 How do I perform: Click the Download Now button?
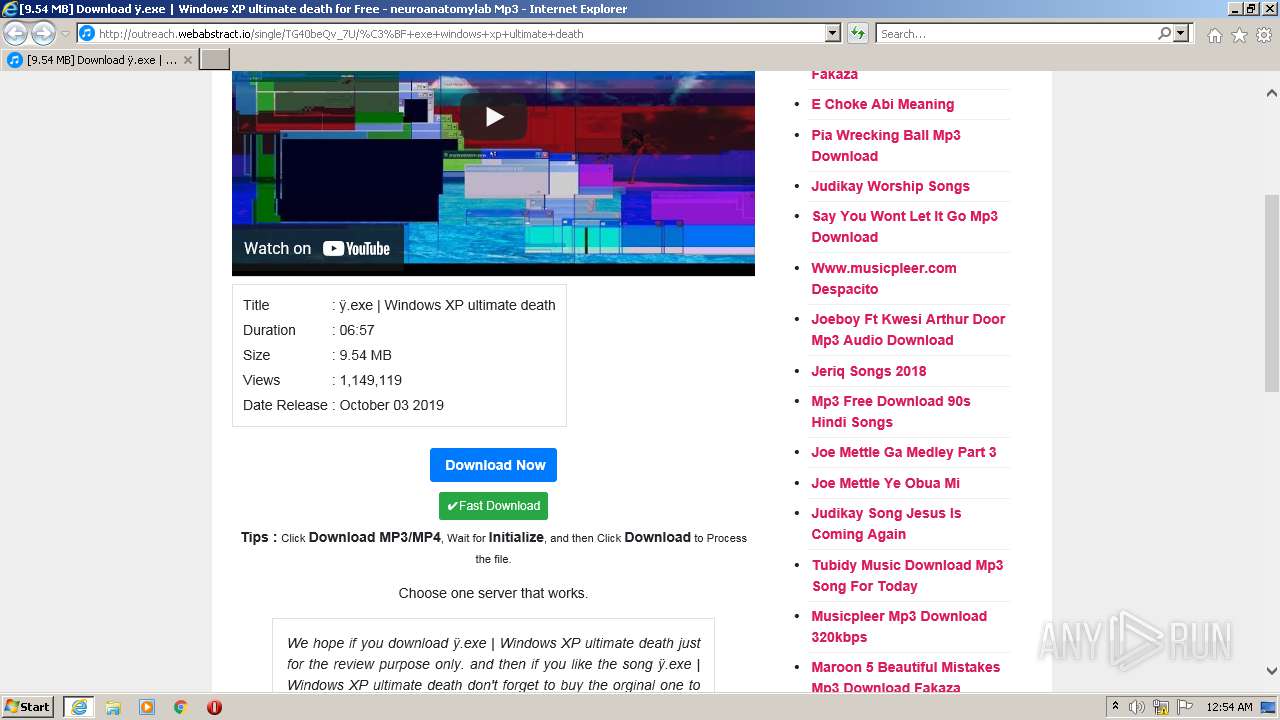493,465
